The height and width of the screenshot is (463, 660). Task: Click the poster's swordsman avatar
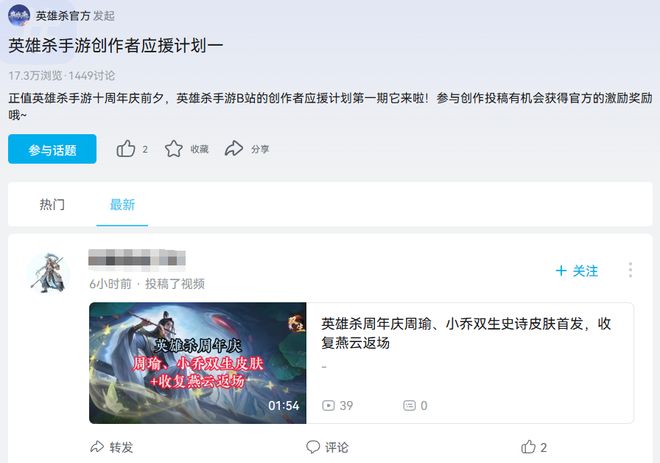coord(48,273)
